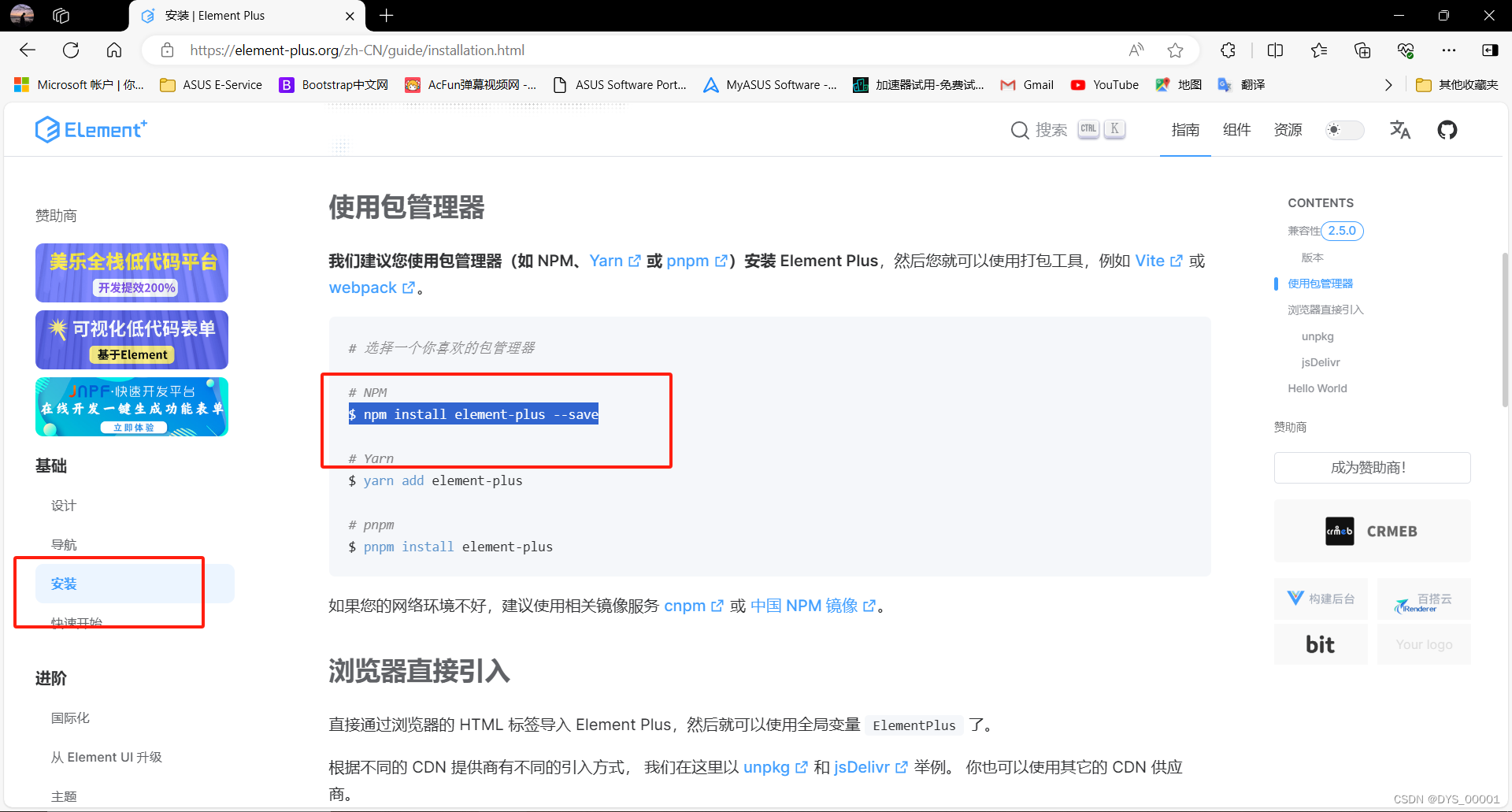Open split screen icon
The width and height of the screenshot is (1512, 812).
coord(1275,50)
